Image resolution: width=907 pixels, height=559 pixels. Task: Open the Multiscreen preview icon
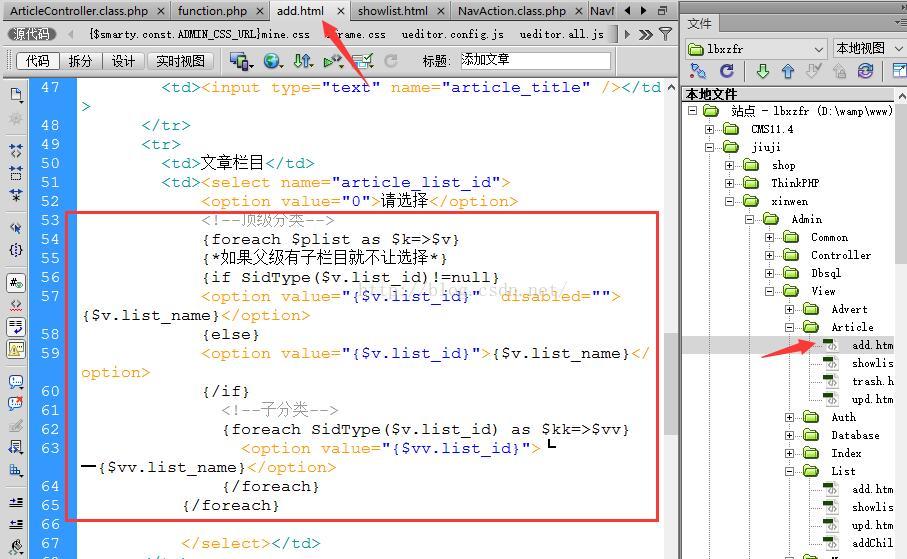point(241,61)
